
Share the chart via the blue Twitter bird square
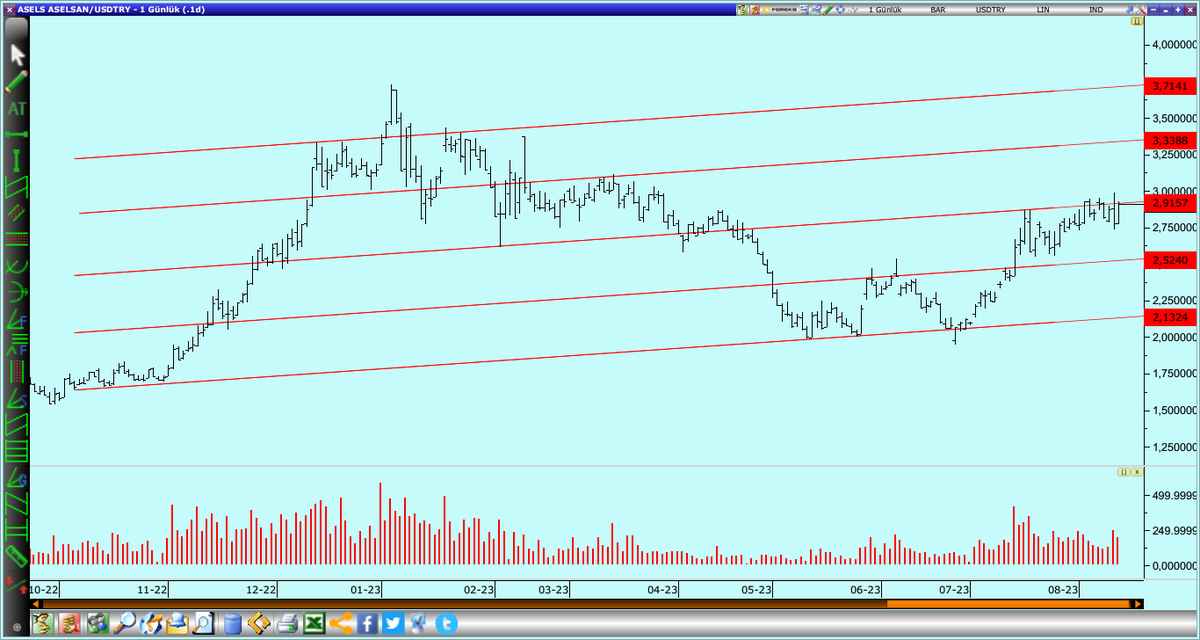point(393,624)
